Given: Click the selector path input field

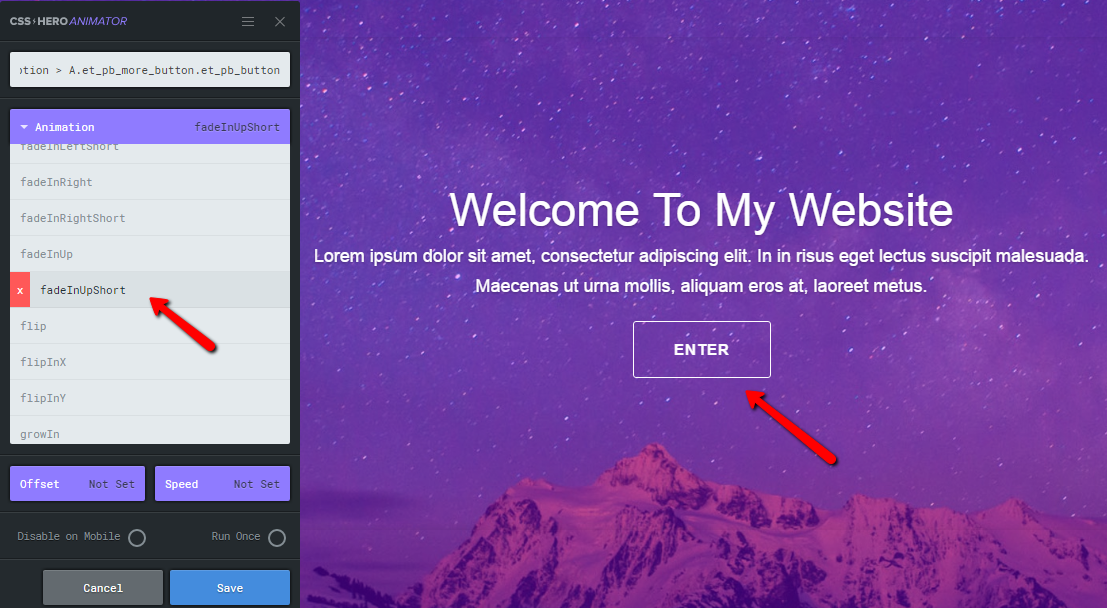Looking at the screenshot, I should click(150, 70).
